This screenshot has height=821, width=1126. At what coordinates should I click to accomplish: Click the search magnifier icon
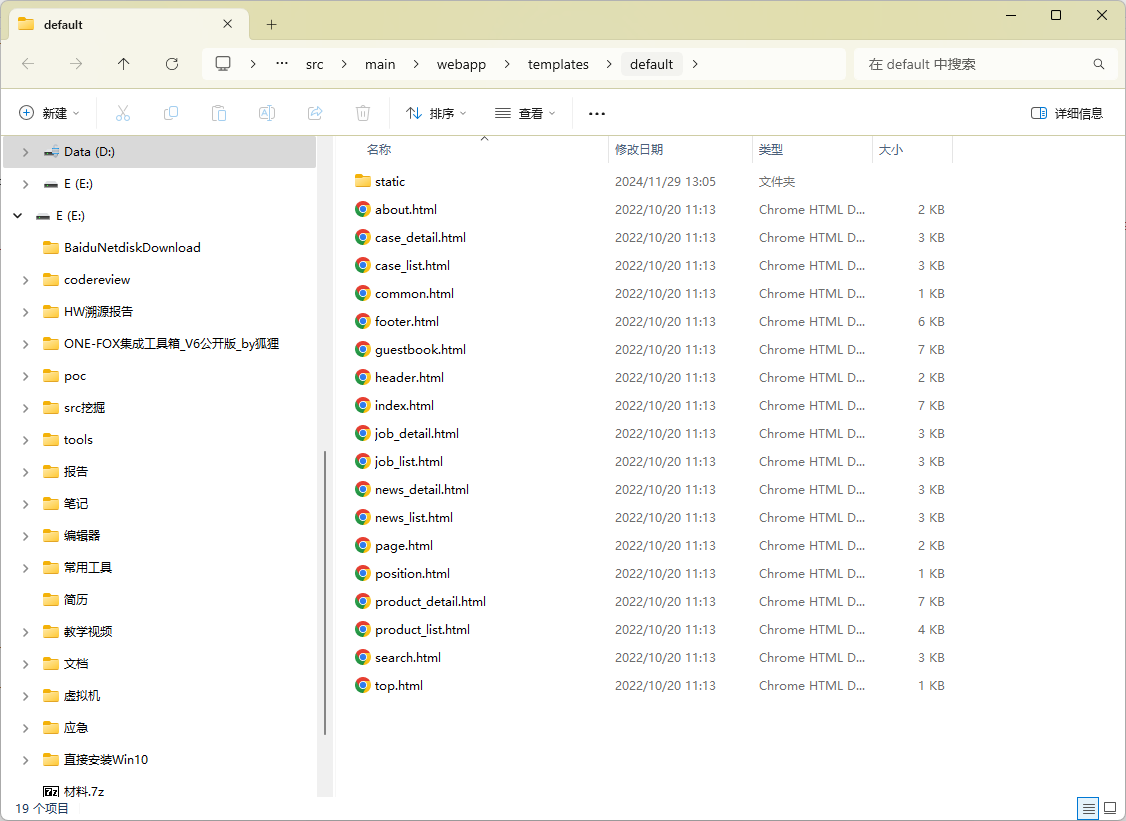click(1099, 64)
